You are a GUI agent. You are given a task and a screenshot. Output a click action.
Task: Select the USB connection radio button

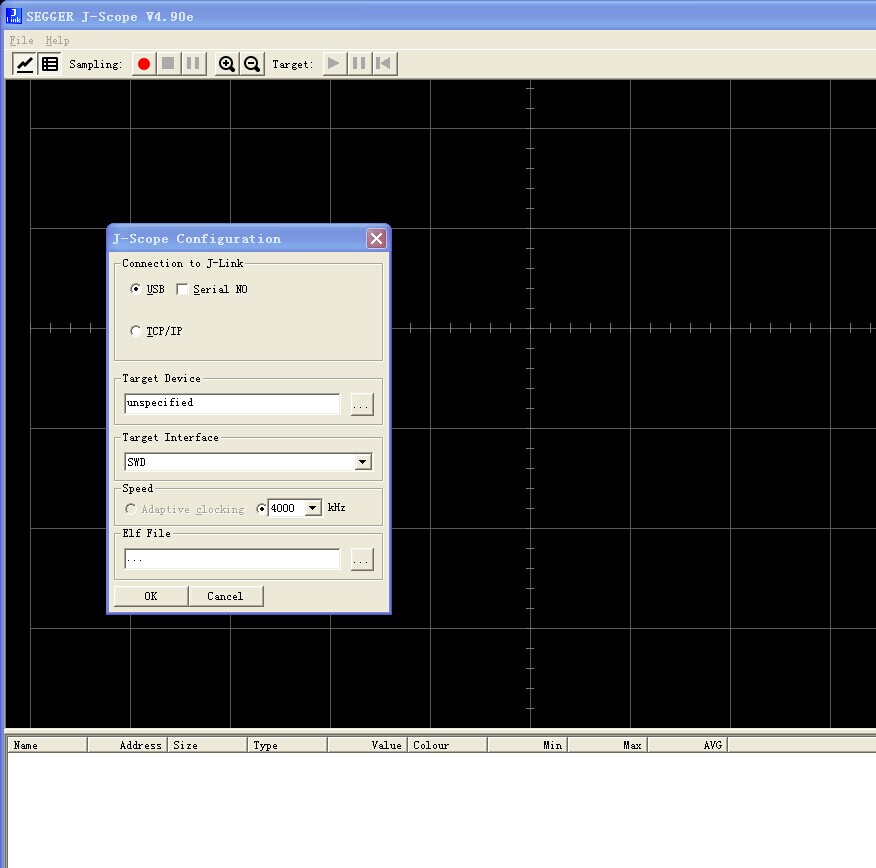[135, 289]
